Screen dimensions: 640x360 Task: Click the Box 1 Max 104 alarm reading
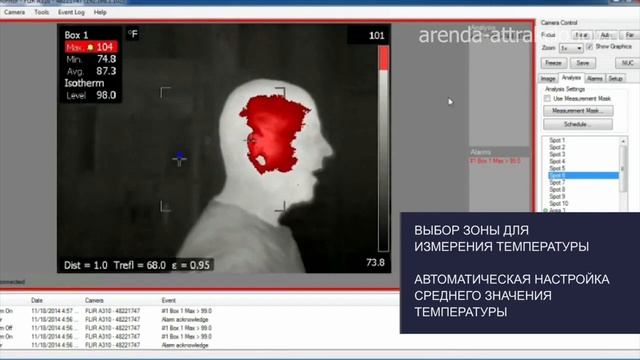[91, 47]
